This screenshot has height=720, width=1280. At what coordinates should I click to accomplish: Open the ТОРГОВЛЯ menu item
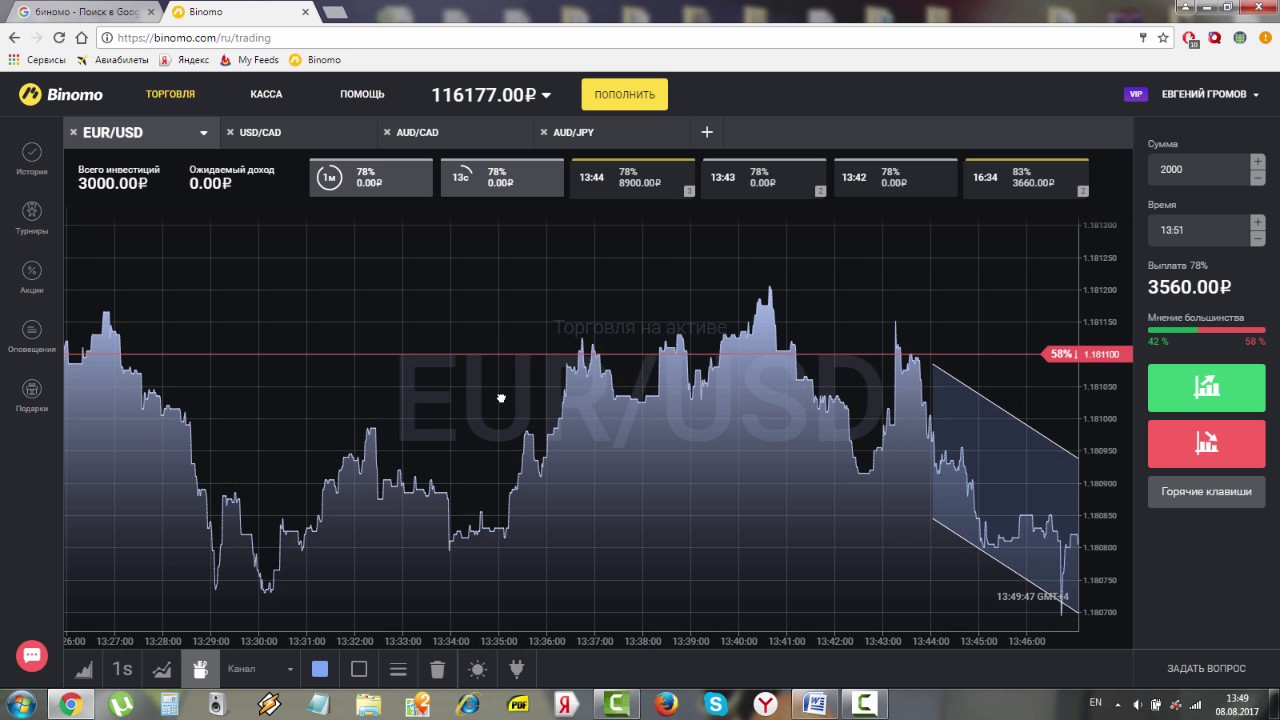coord(170,94)
